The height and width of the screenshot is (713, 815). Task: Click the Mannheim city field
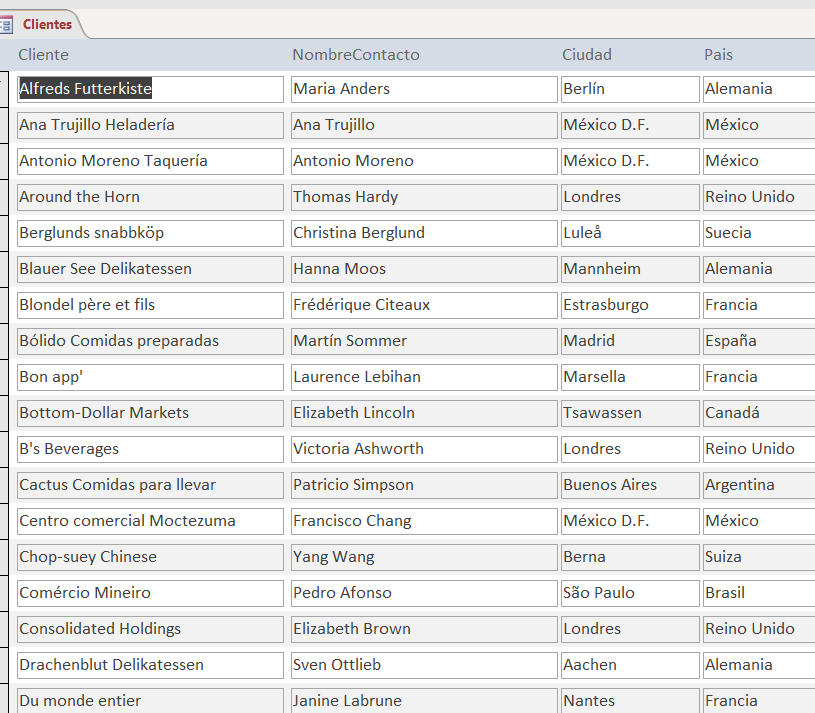click(x=629, y=269)
